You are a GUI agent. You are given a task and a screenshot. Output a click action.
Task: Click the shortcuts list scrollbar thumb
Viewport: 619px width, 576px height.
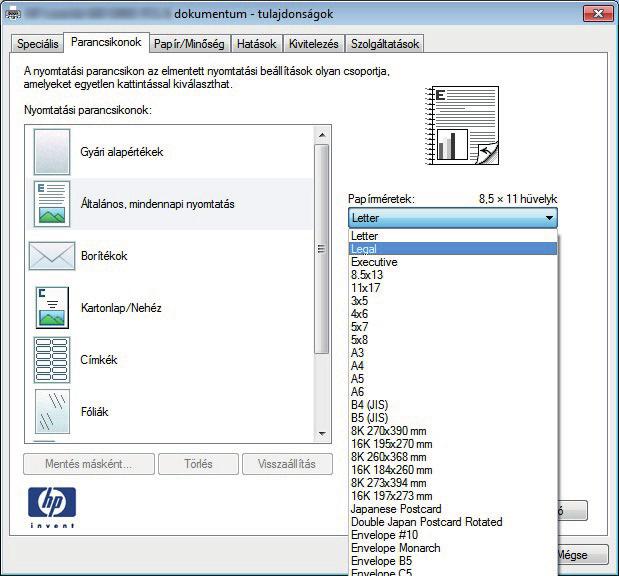click(x=322, y=249)
